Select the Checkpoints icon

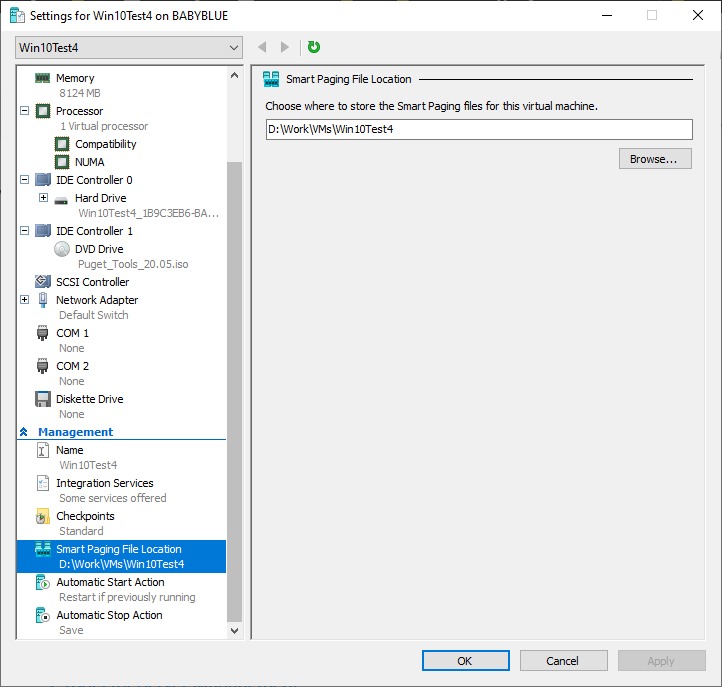[42, 516]
